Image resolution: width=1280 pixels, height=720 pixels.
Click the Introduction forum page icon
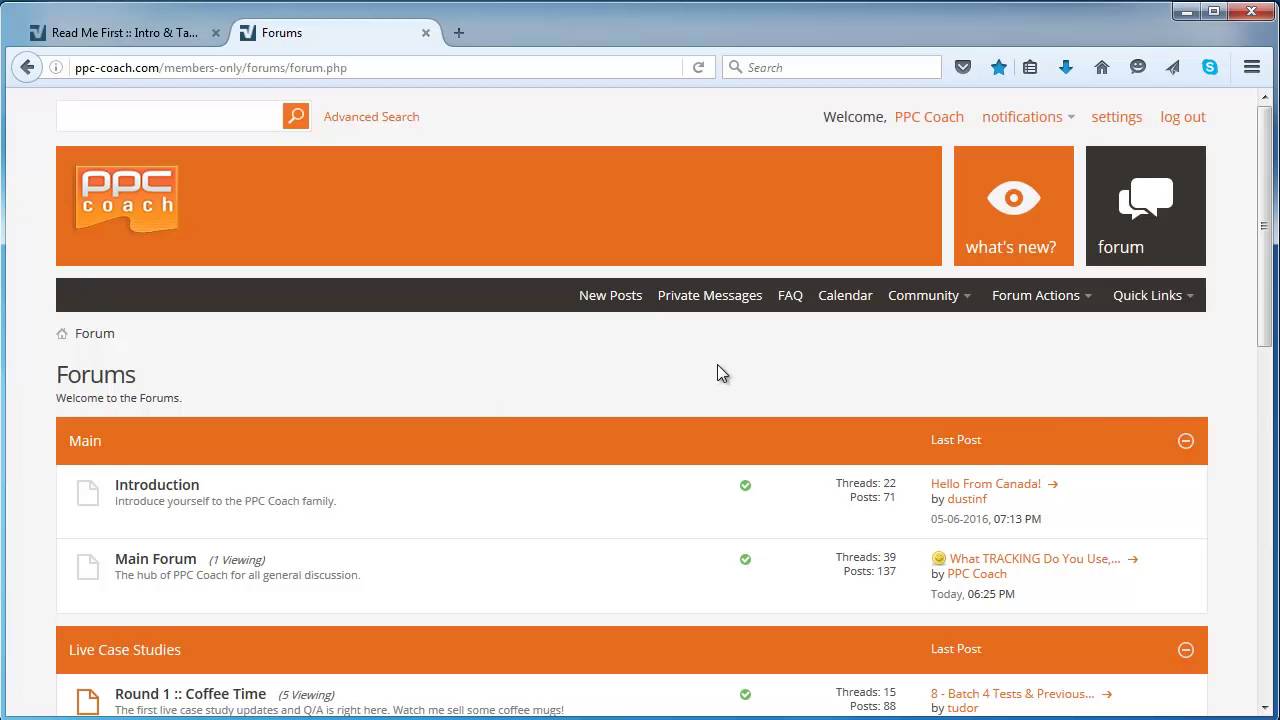click(x=88, y=492)
